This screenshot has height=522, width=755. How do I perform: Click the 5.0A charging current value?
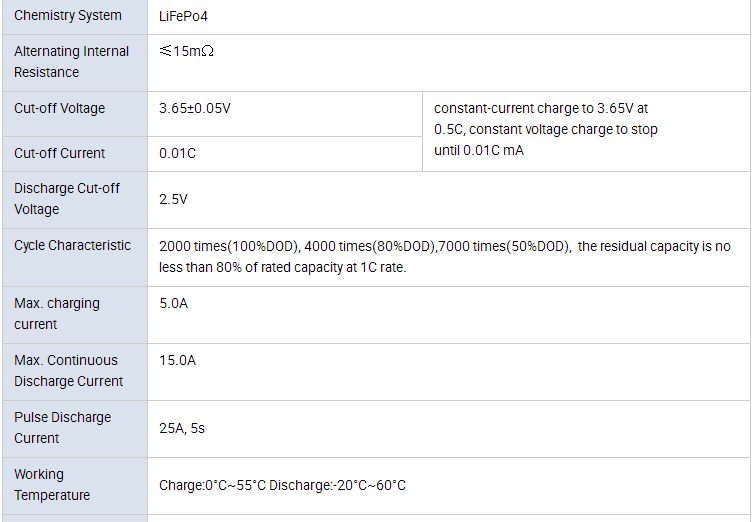(x=173, y=303)
